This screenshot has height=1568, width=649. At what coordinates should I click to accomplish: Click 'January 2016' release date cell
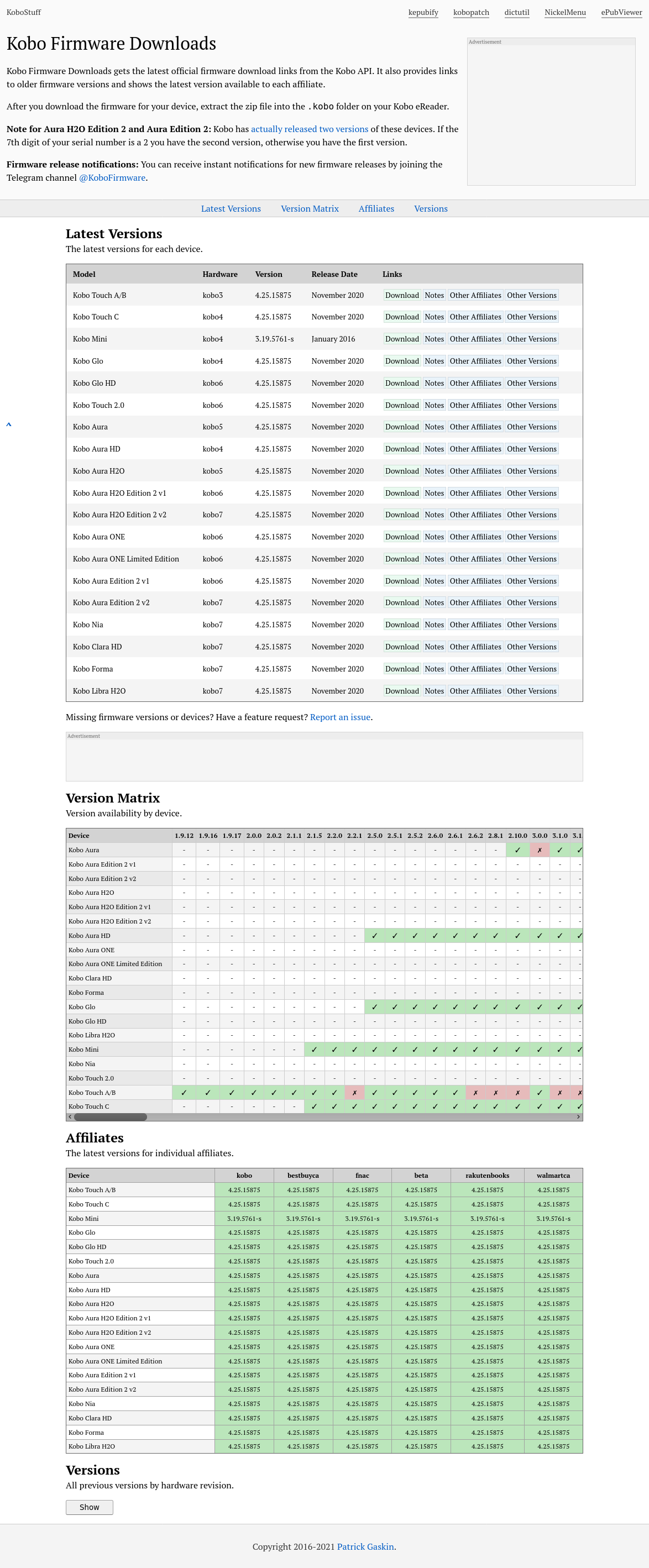point(333,339)
